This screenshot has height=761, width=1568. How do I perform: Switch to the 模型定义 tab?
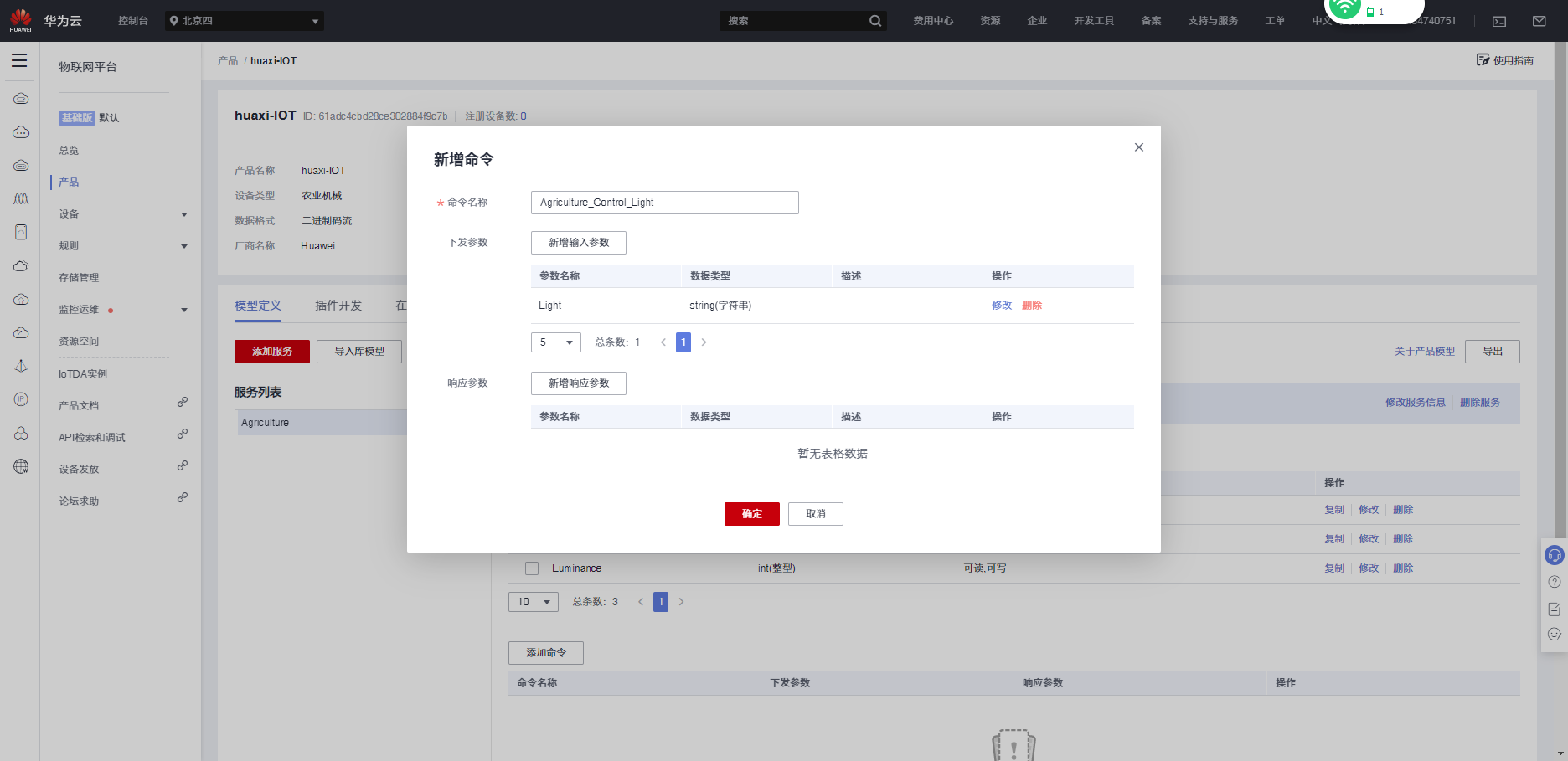(258, 306)
